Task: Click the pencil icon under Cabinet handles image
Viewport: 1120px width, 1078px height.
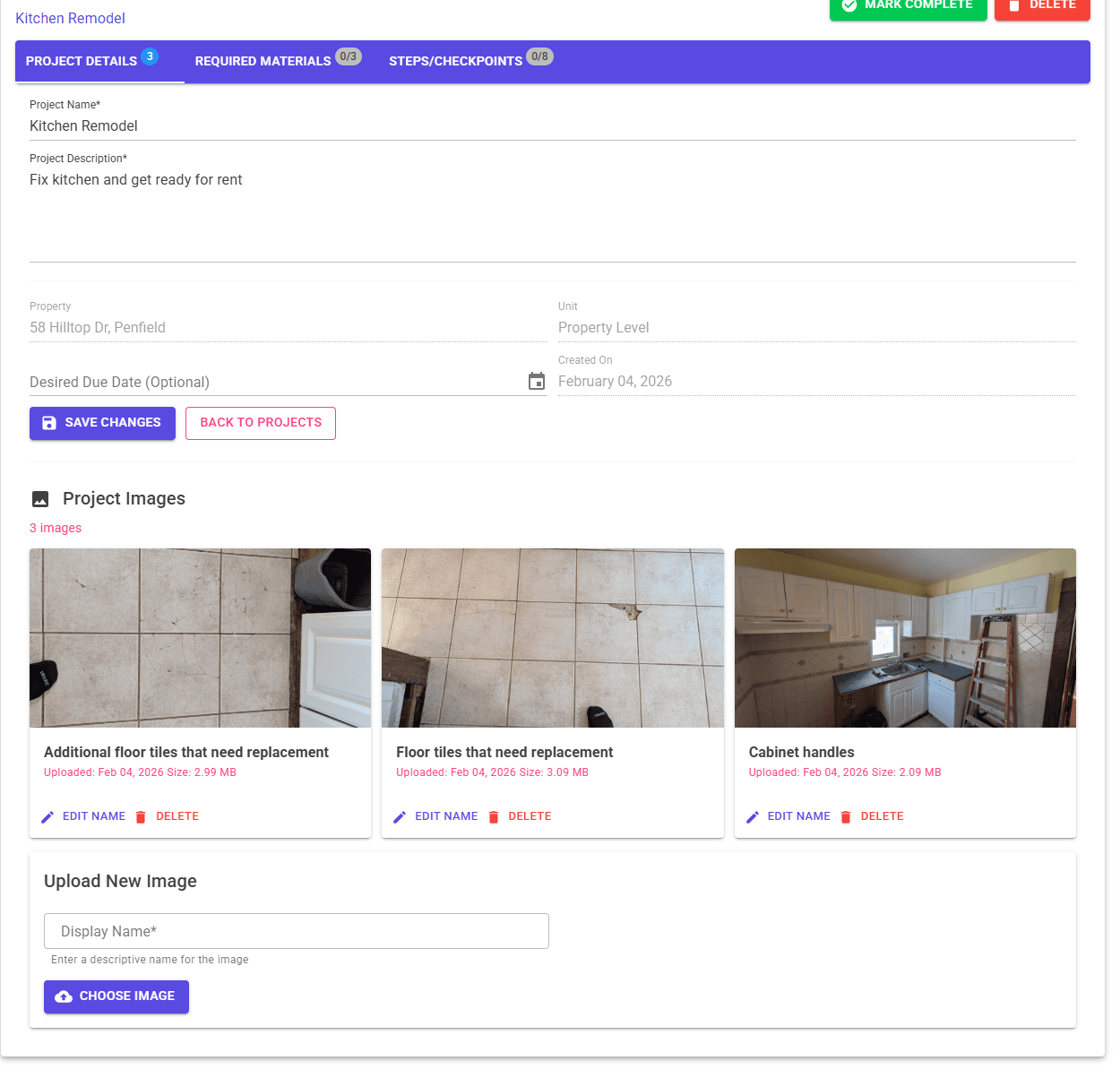Action: 753,816
